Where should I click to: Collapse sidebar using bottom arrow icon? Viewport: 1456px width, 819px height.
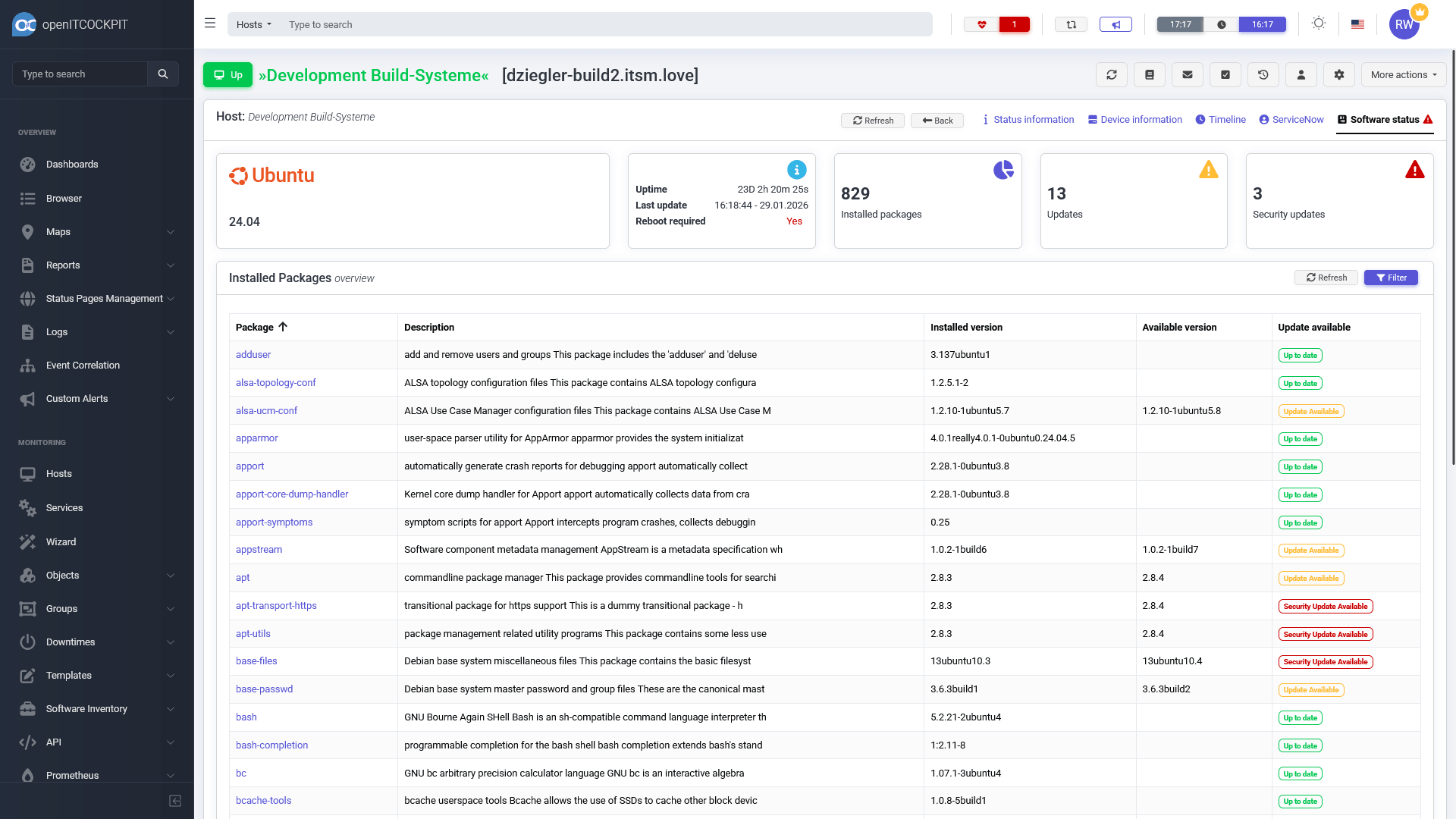tap(175, 801)
